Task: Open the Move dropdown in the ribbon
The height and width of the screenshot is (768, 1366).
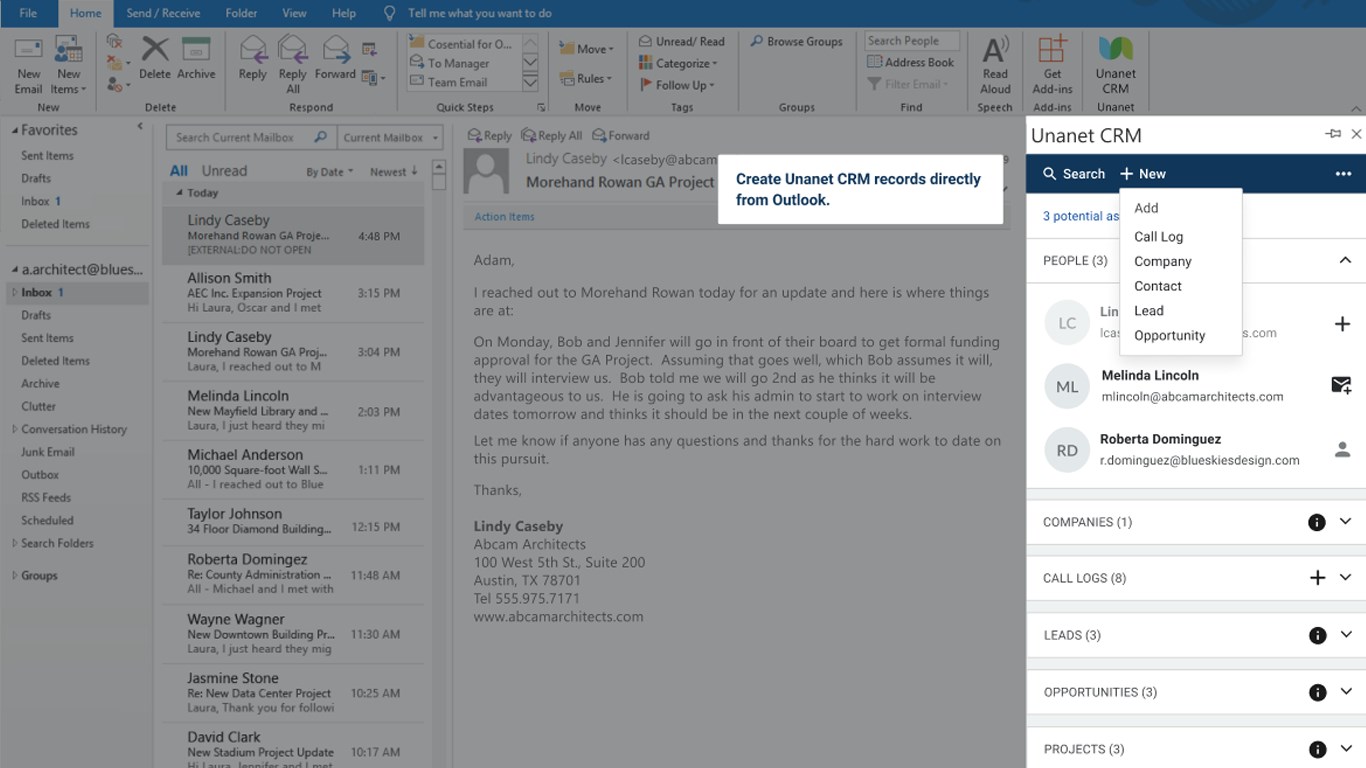Action: click(586, 49)
